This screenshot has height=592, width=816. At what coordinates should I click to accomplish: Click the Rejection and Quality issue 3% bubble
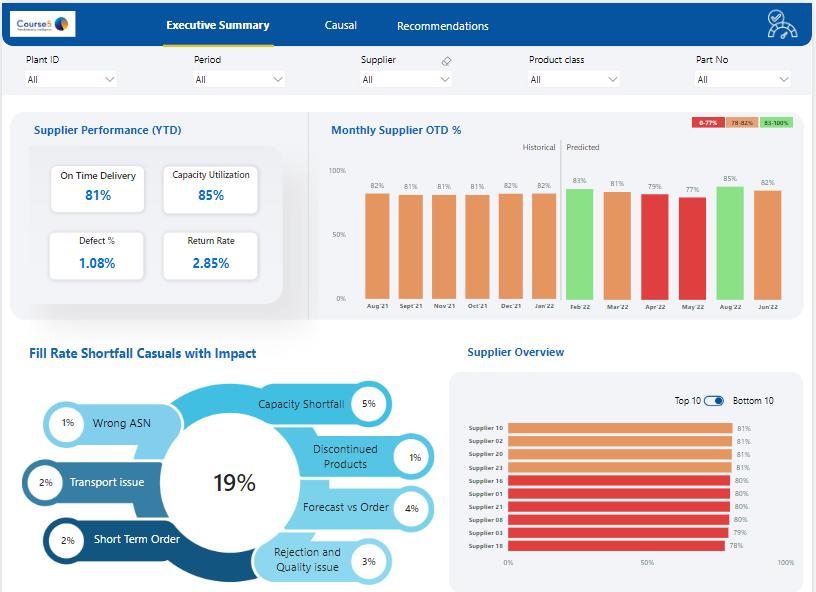coord(368,561)
